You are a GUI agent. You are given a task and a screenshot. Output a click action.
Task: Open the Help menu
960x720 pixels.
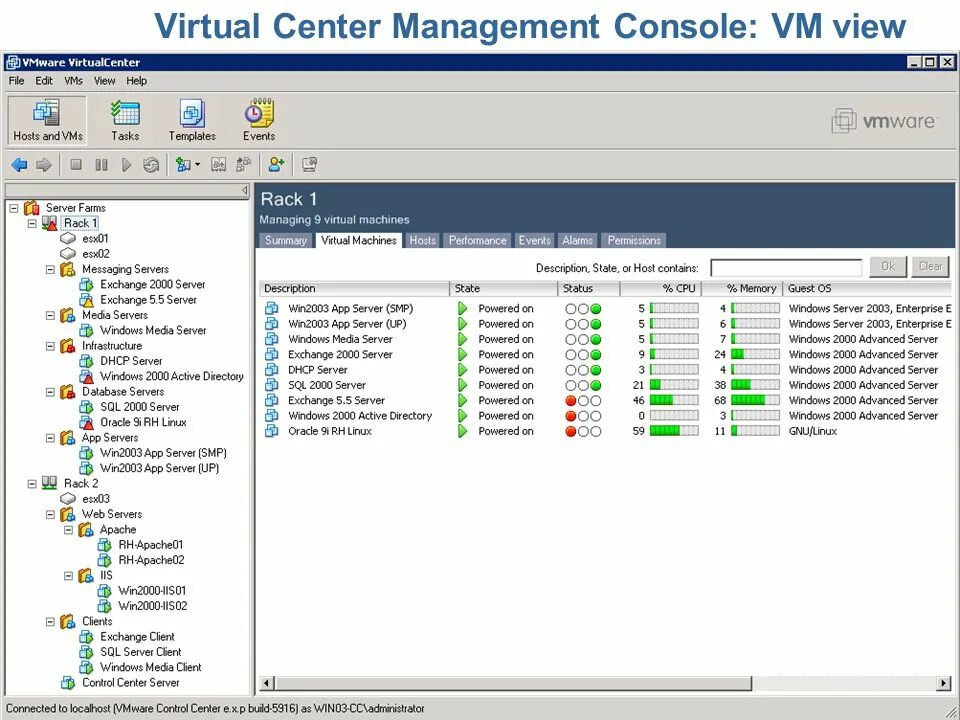[137, 81]
